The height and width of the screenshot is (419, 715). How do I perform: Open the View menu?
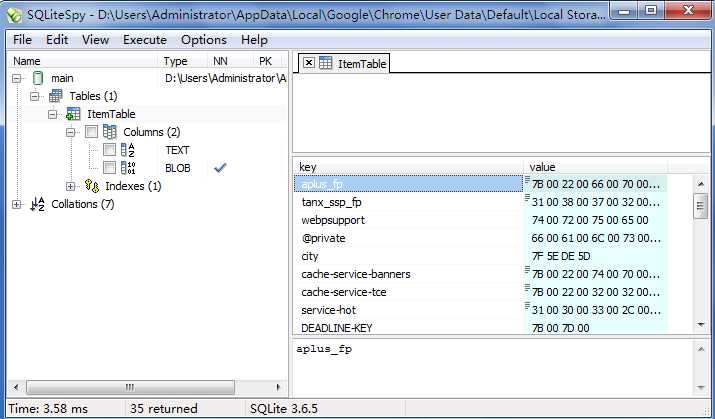pos(95,40)
